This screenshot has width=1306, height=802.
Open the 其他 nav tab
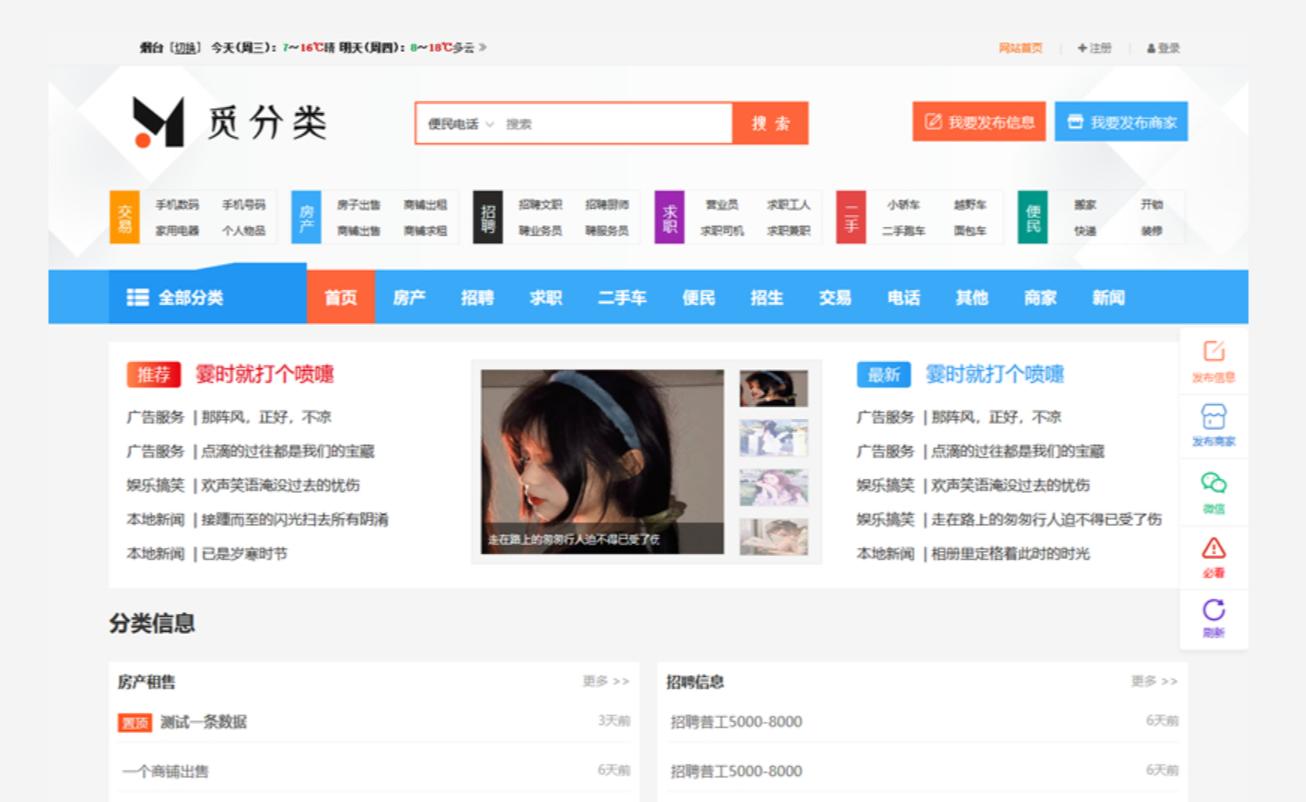tap(972, 297)
